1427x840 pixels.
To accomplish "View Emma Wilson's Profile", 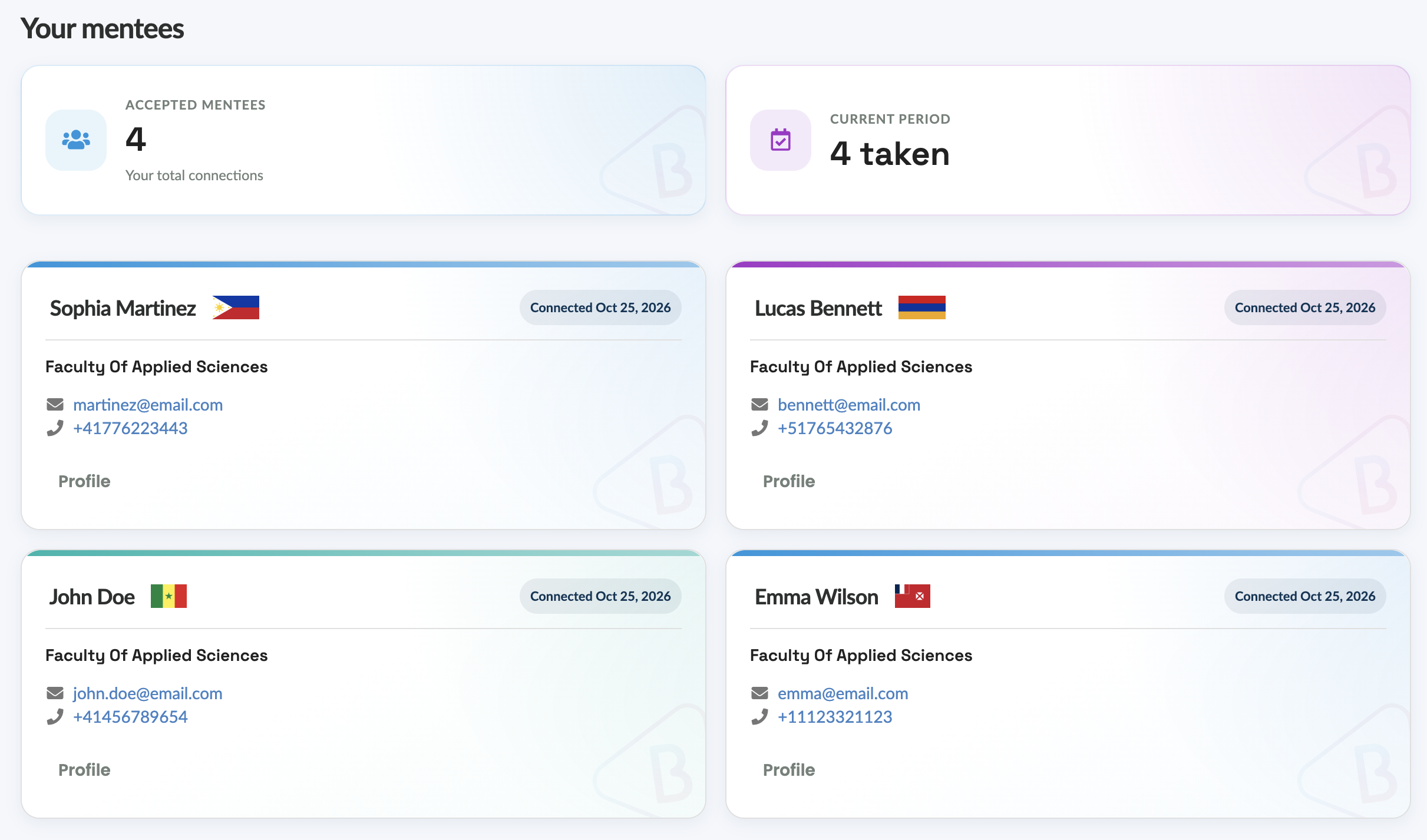I will [789, 770].
